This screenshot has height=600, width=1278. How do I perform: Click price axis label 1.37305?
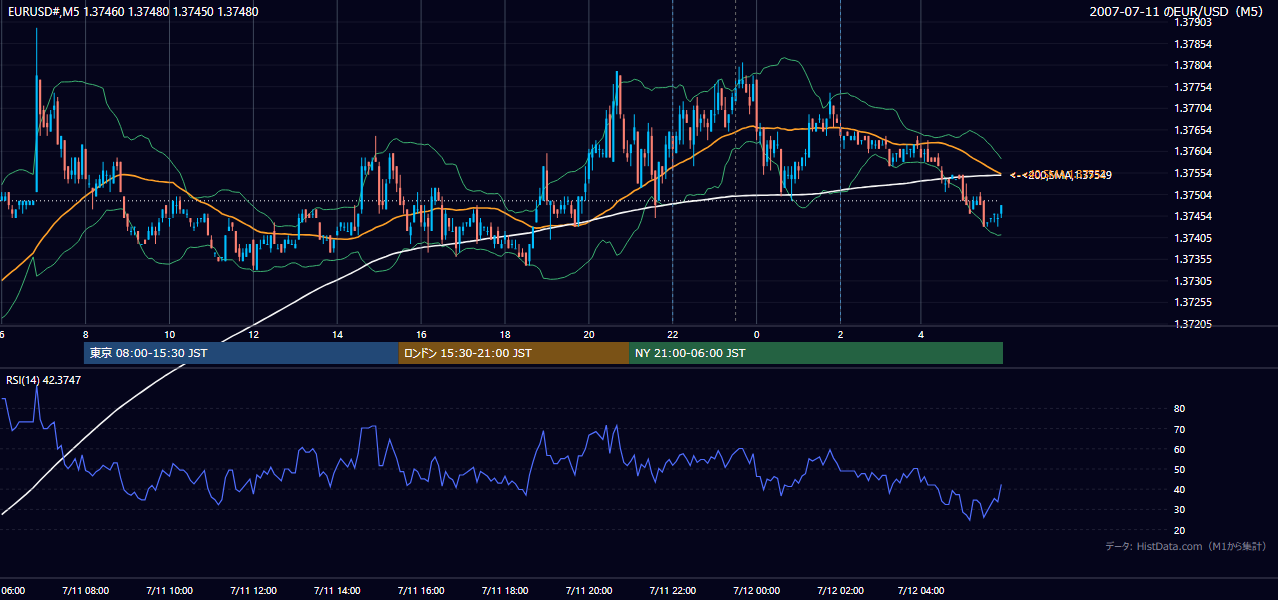pyautogui.click(x=1193, y=281)
